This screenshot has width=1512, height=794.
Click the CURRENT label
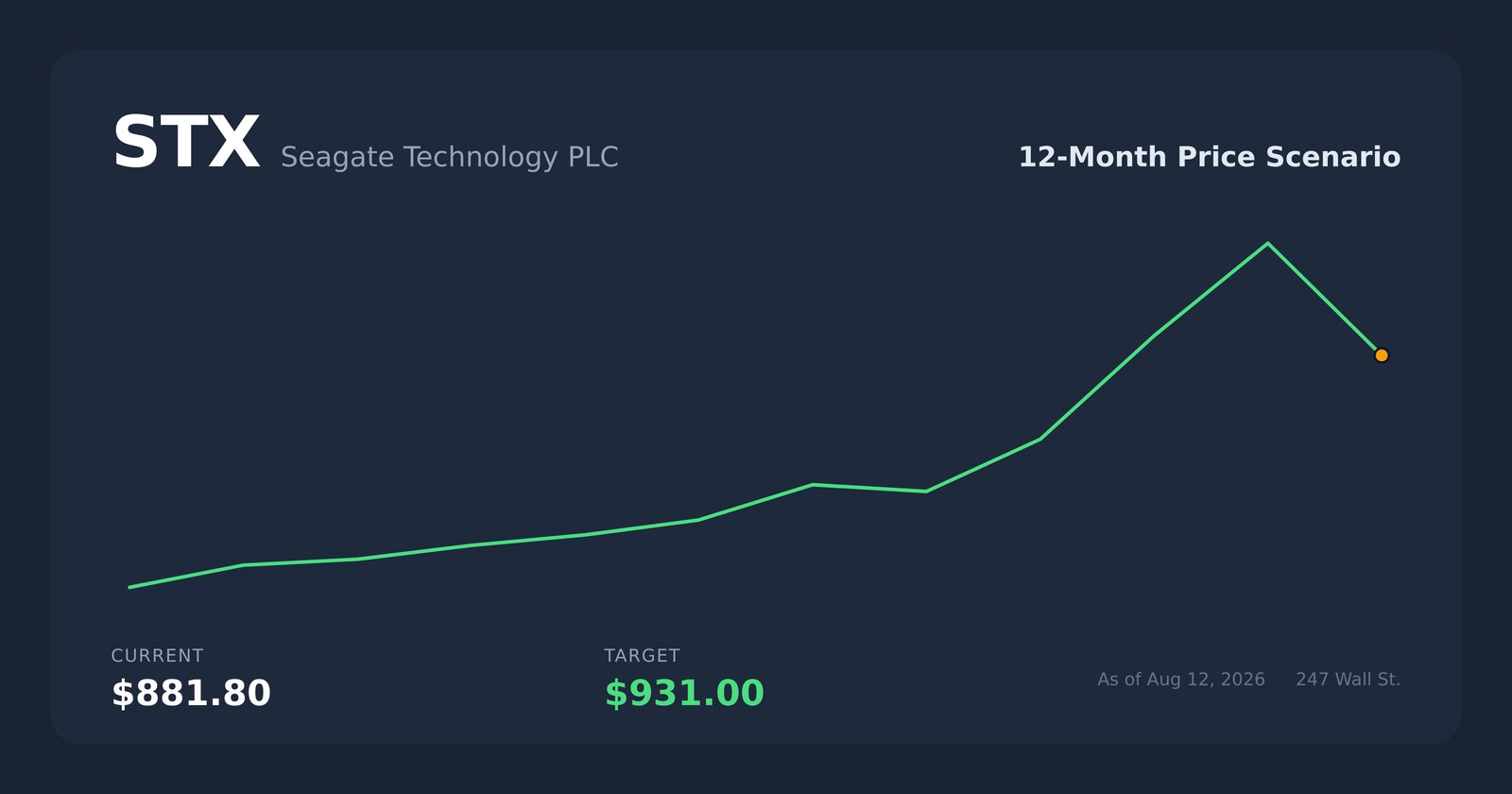tap(157, 656)
